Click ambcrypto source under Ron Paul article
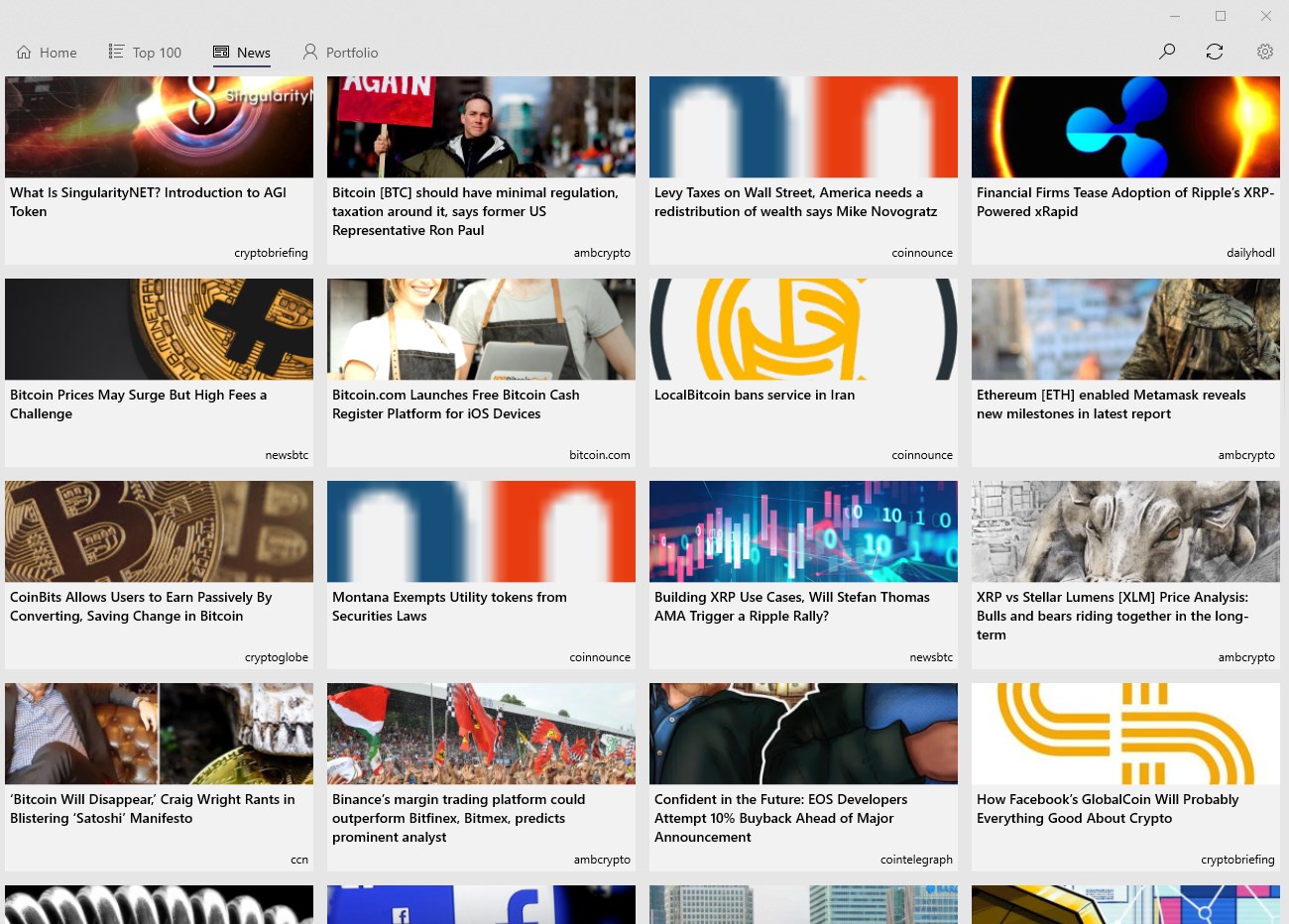 point(602,253)
